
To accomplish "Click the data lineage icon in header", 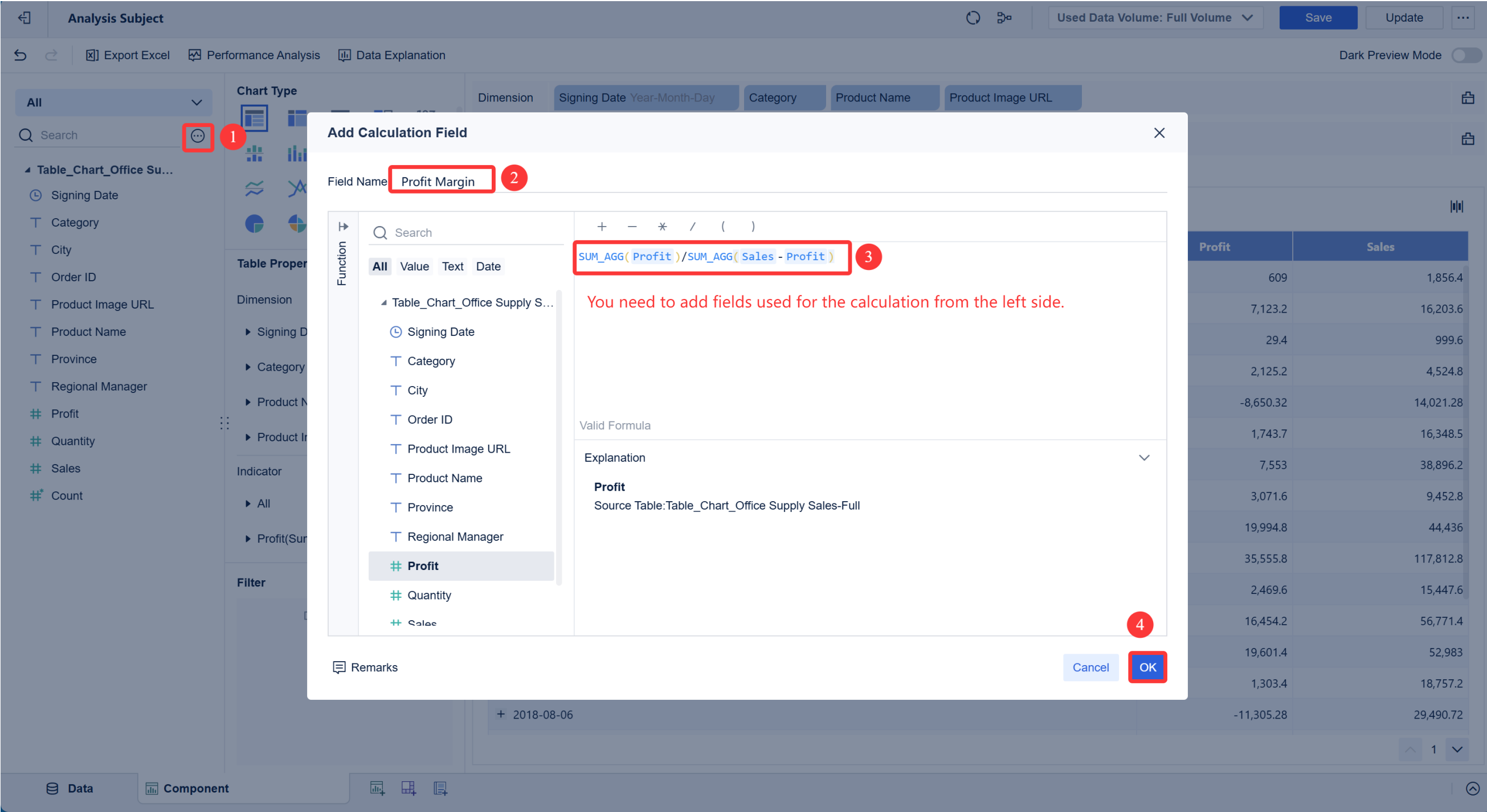I will [1004, 18].
